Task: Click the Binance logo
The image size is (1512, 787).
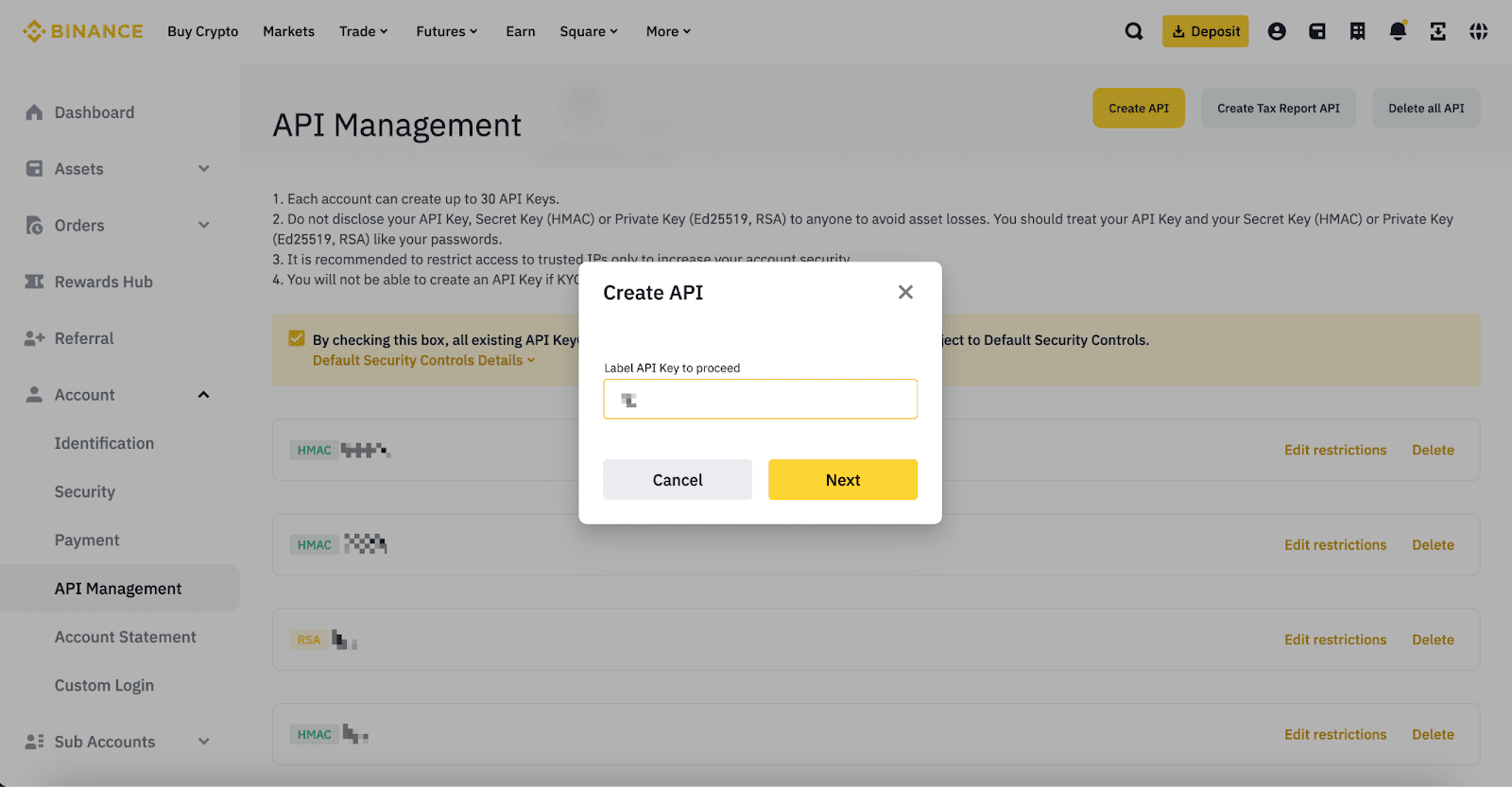Action: pos(83,31)
